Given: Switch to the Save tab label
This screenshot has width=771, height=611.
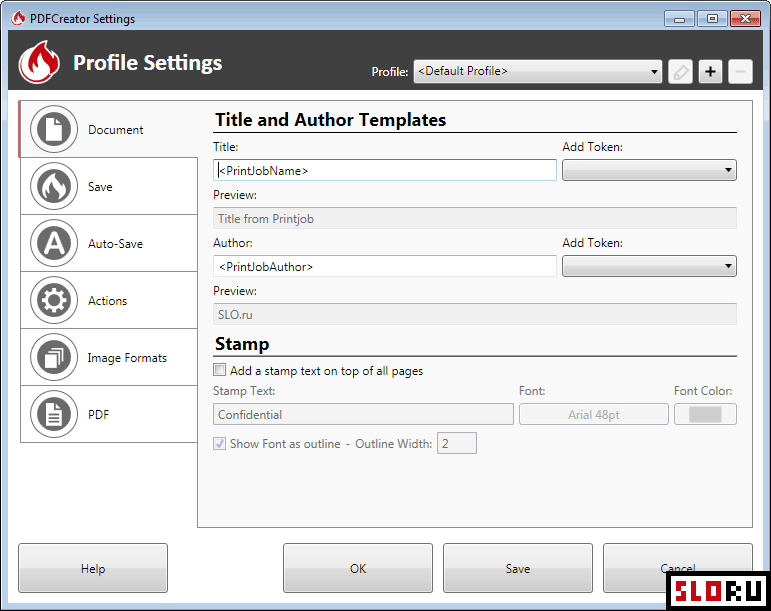Looking at the screenshot, I should coord(100,187).
